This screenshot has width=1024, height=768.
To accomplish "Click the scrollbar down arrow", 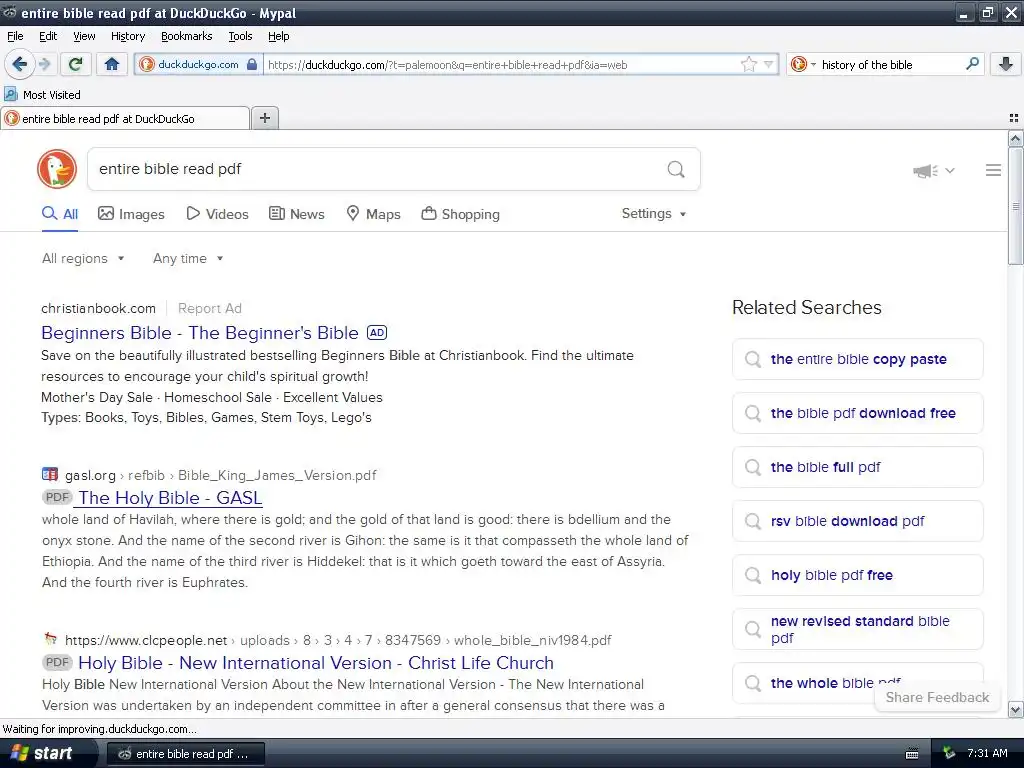I will coord(1016,709).
